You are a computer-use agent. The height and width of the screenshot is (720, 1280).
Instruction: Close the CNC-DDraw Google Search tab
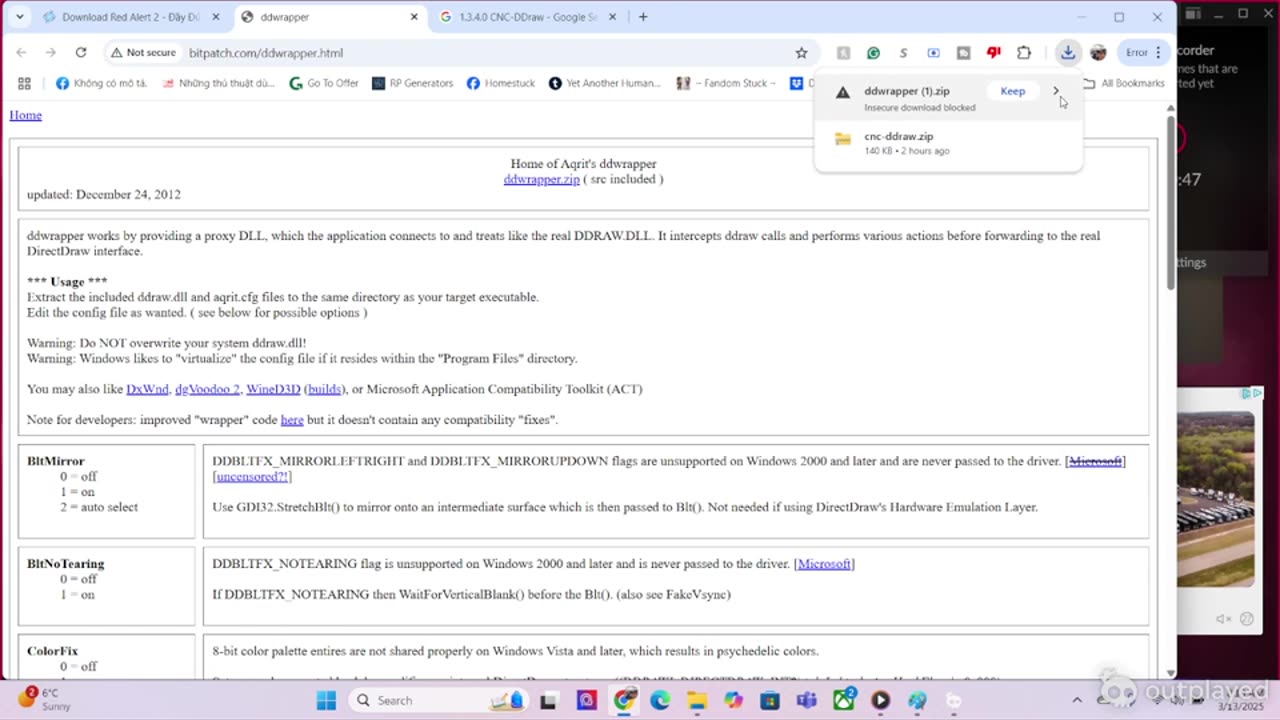point(613,17)
